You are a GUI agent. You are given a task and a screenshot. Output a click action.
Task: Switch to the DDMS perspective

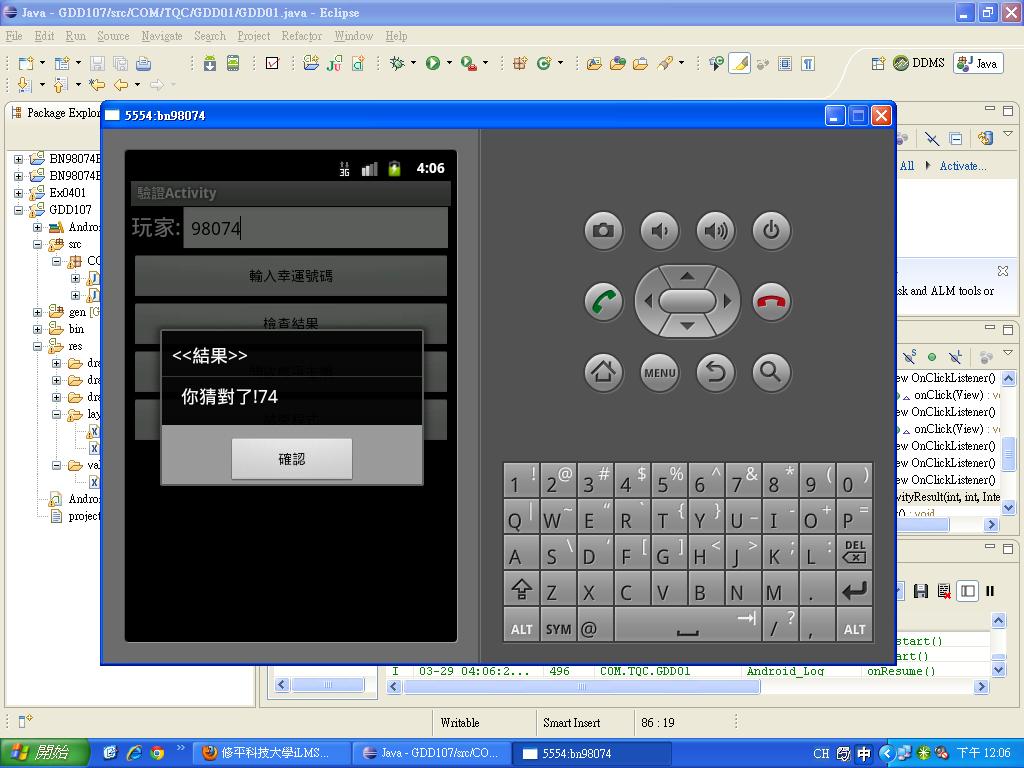click(918, 63)
